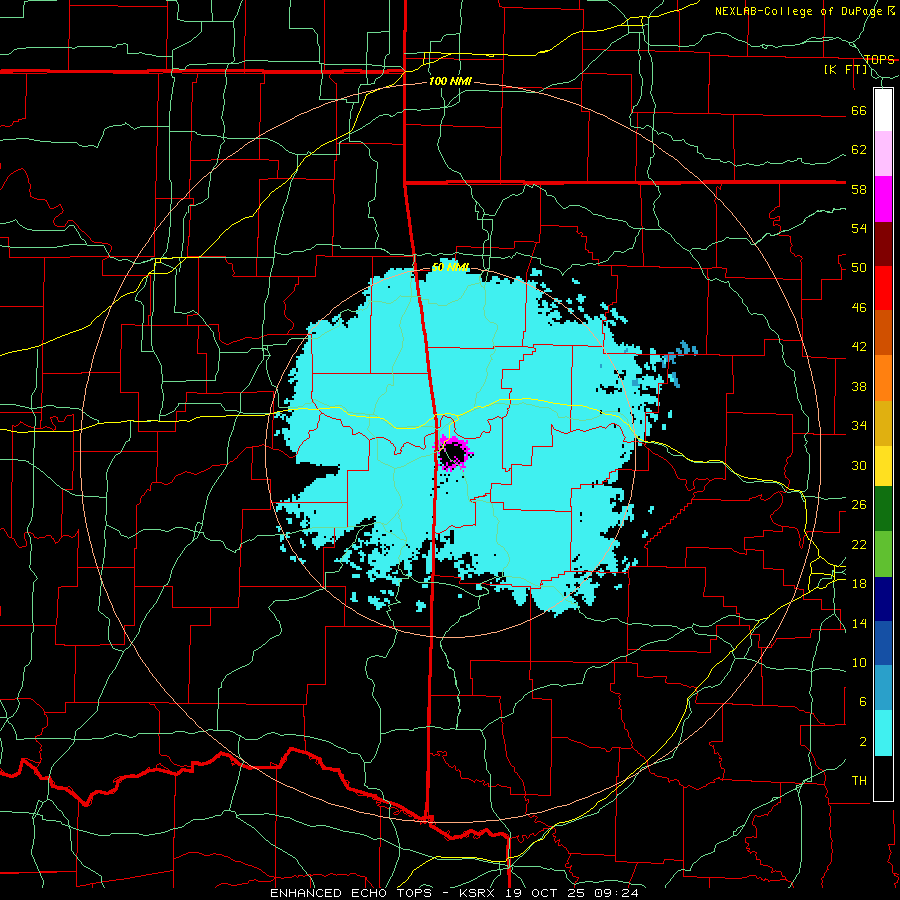Click the legend value 22
Viewport: 900px width, 900px height.
coord(859,545)
